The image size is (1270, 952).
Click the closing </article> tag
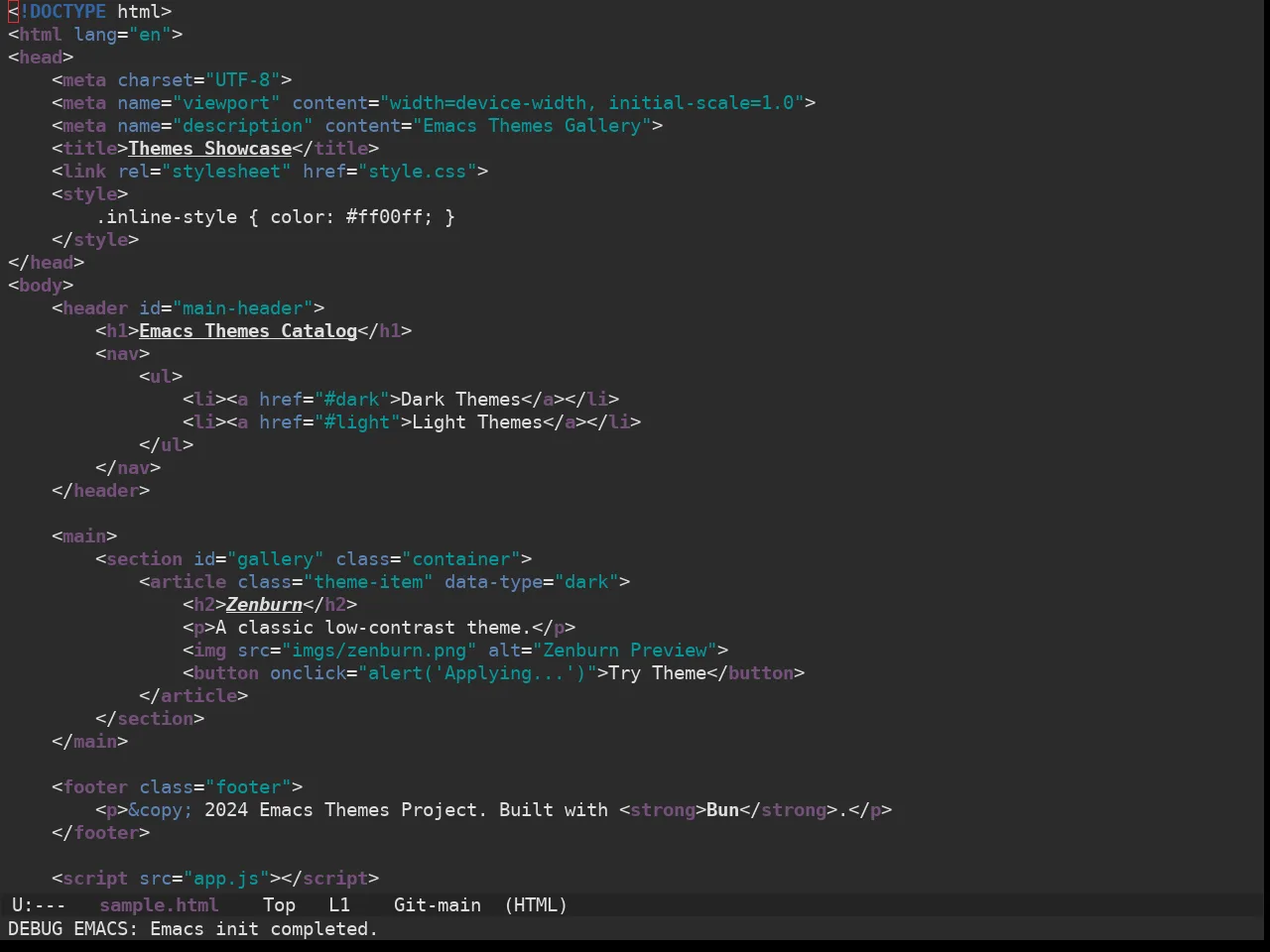tap(193, 696)
